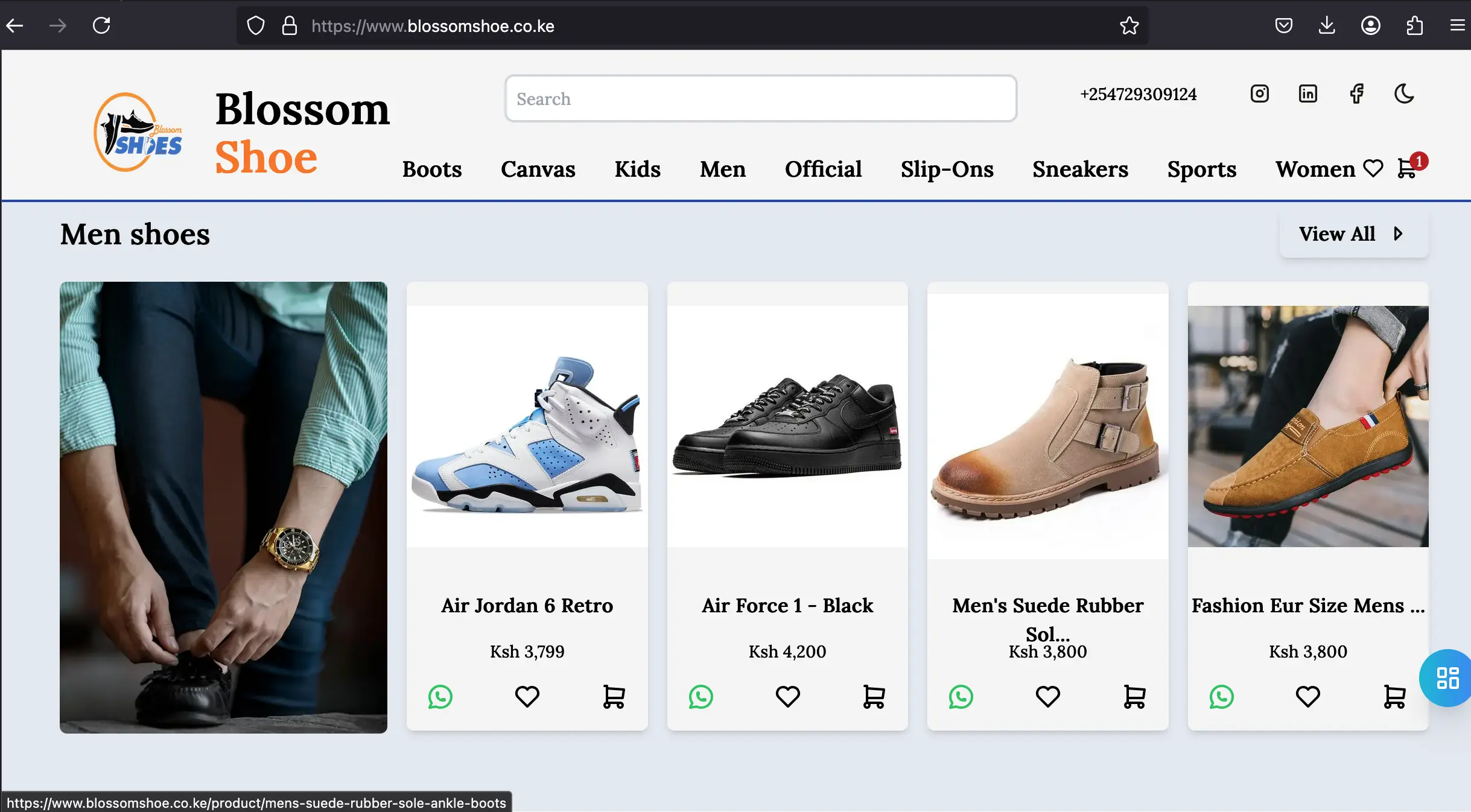Open the Instagram profile icon
The width and height of the screenshot is (1471, 812).
point(1259,94)
